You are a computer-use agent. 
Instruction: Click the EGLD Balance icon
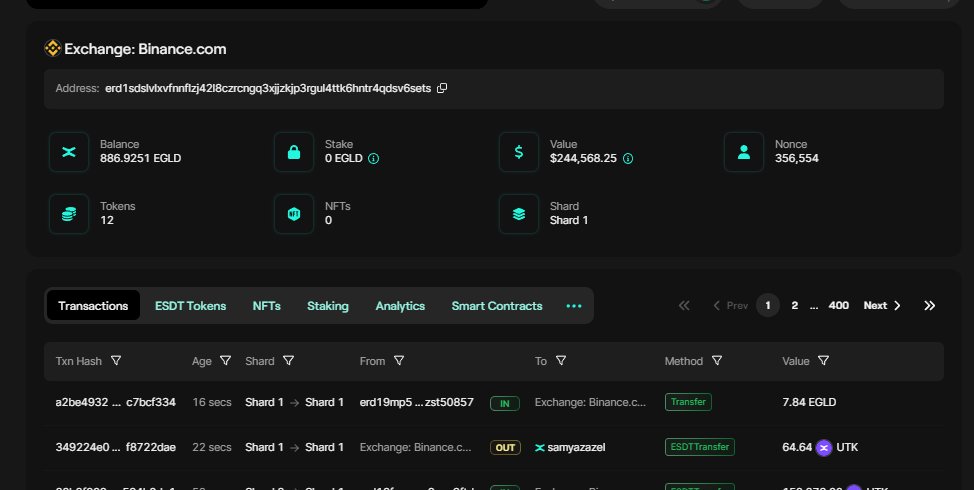click(69, 152)
